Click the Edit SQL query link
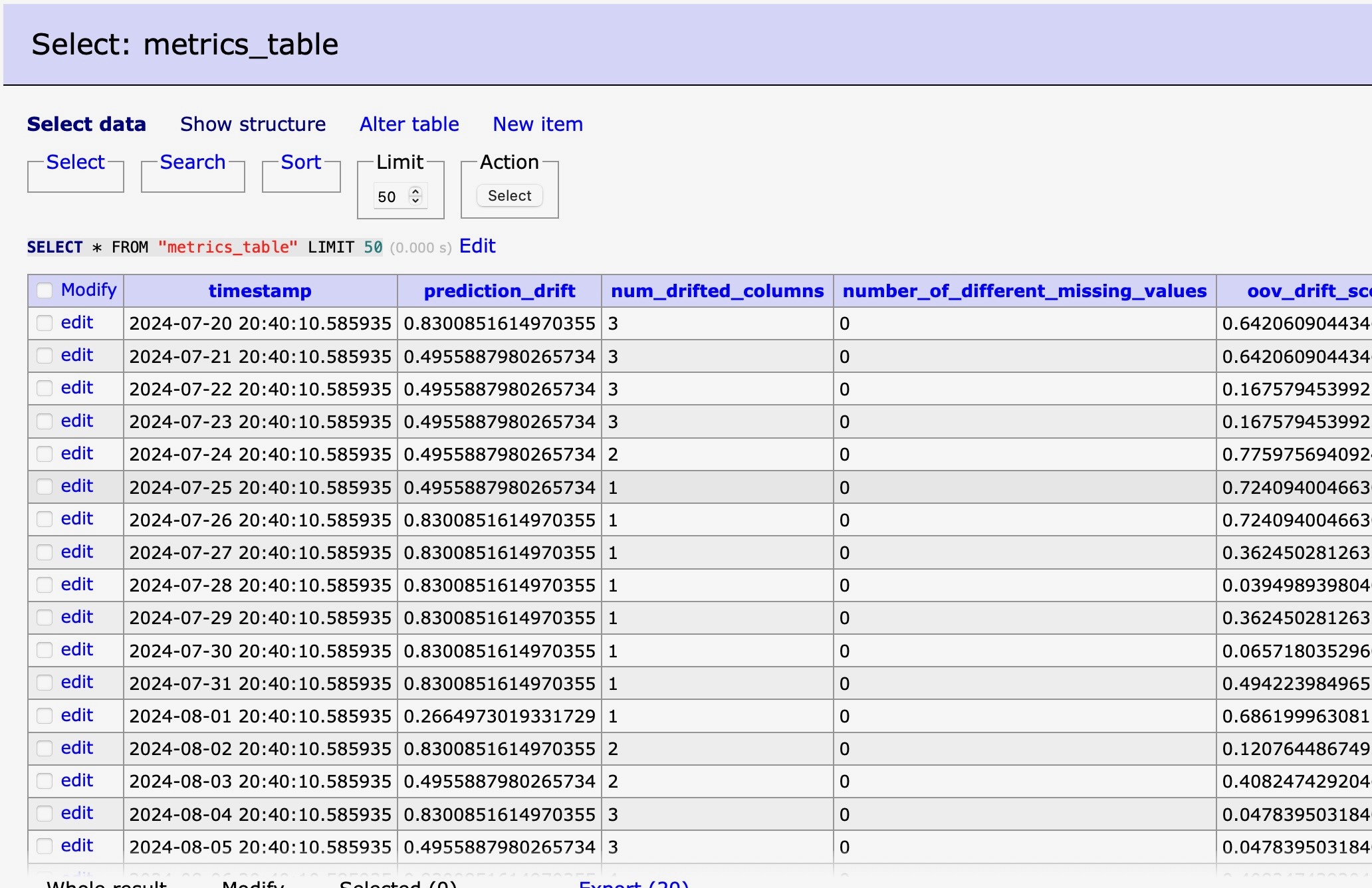This screenshot has width=1372, height=888. 479,245
